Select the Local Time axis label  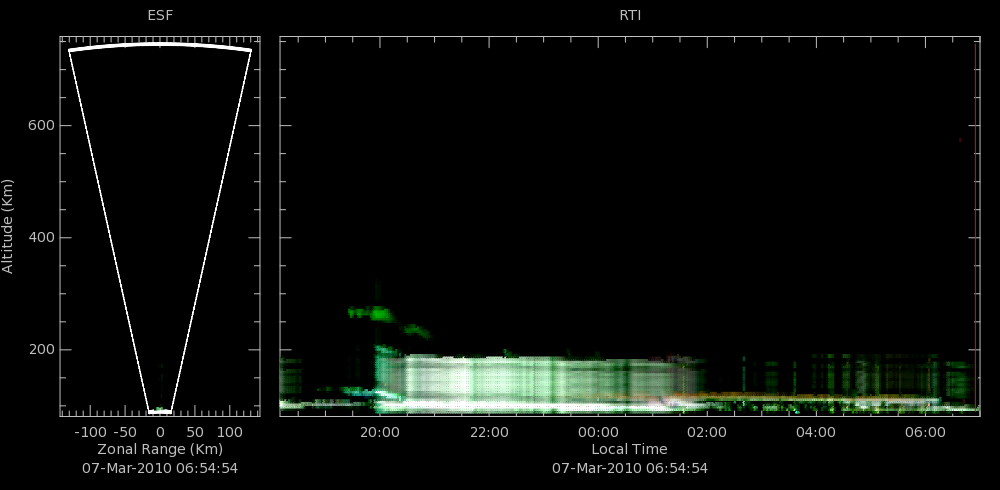pos(629,449)
